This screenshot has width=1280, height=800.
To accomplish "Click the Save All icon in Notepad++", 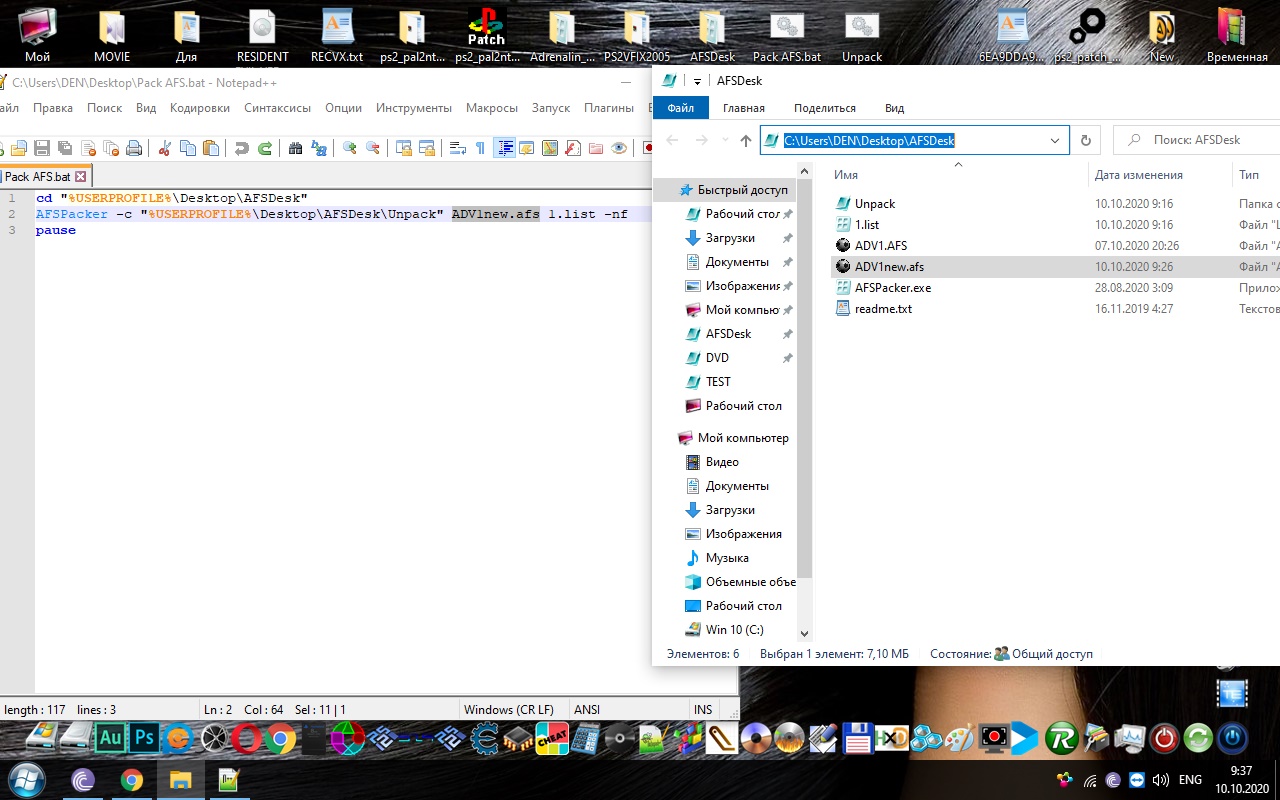I will [65, 148].
